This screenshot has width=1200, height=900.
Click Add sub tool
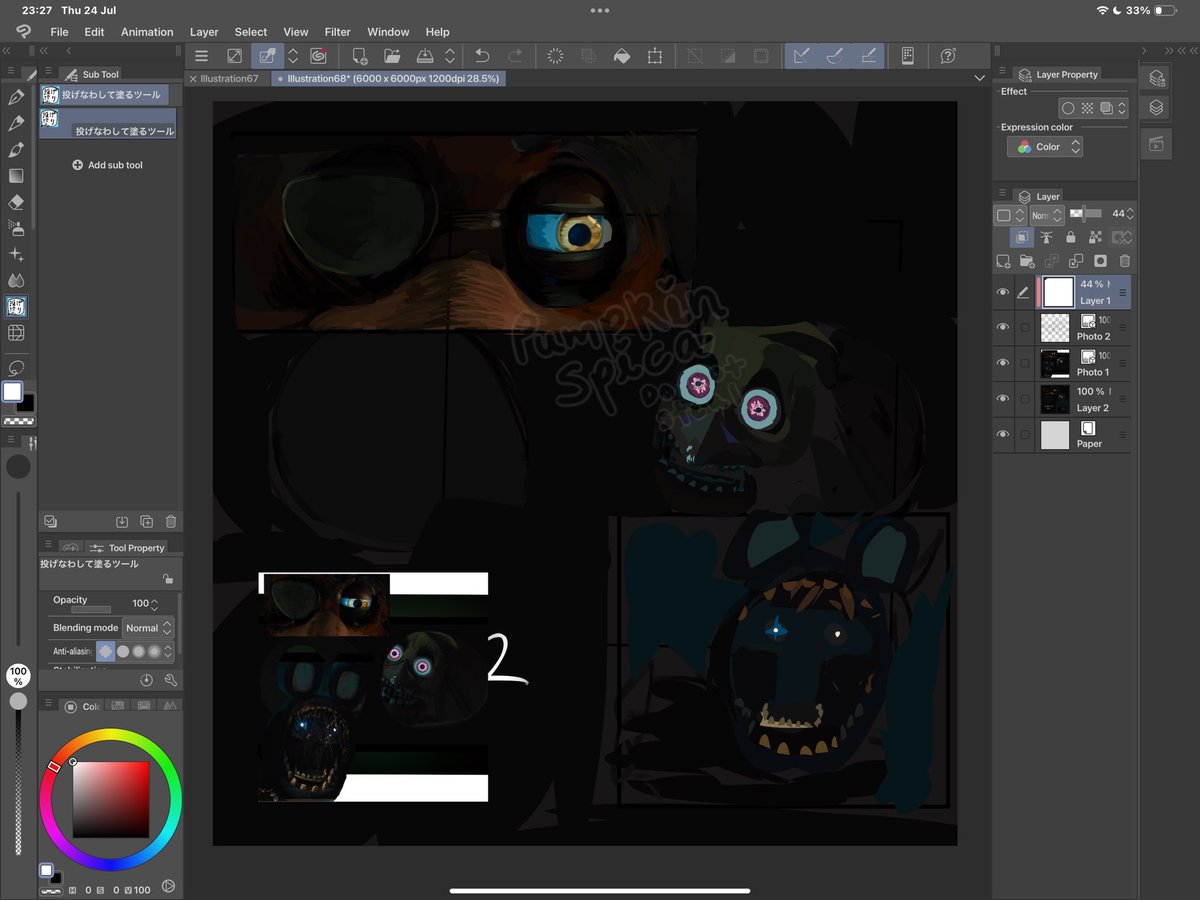[108, 165]
